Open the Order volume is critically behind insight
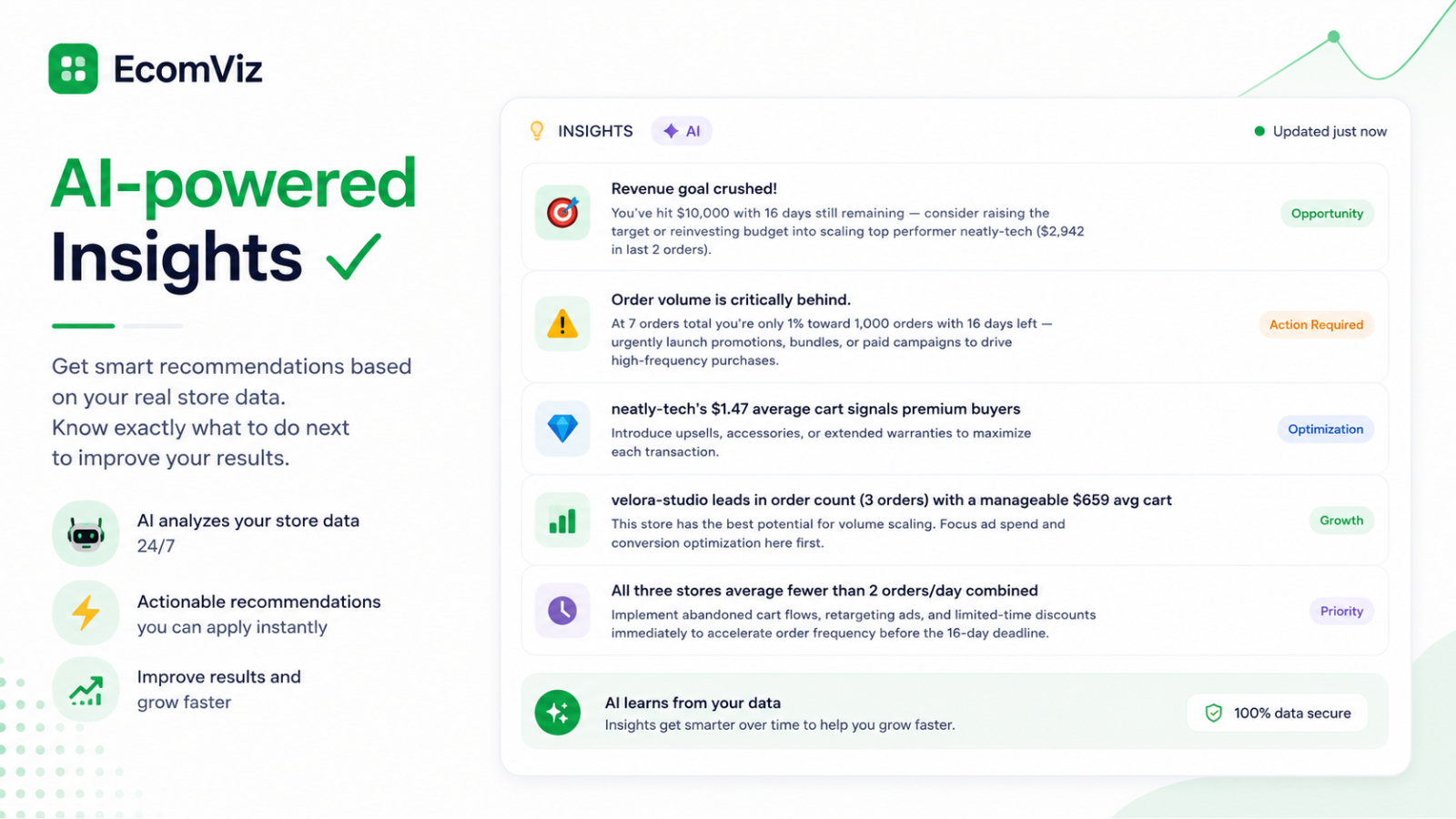This screenshot has height=819, width=1456. pyautogui.click(x=955, y=328)
